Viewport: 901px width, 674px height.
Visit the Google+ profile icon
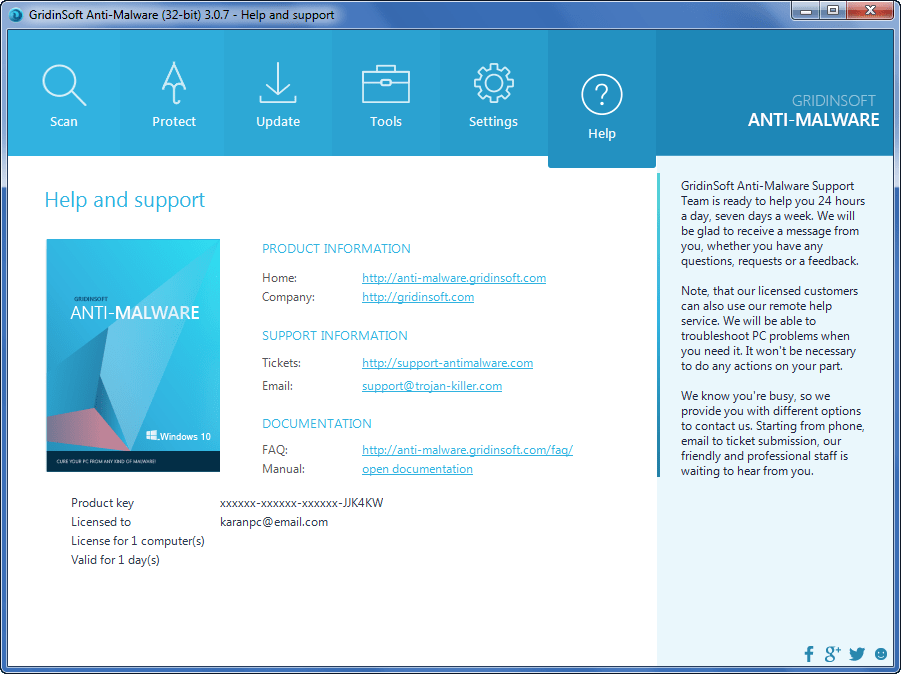pos(832,653)
